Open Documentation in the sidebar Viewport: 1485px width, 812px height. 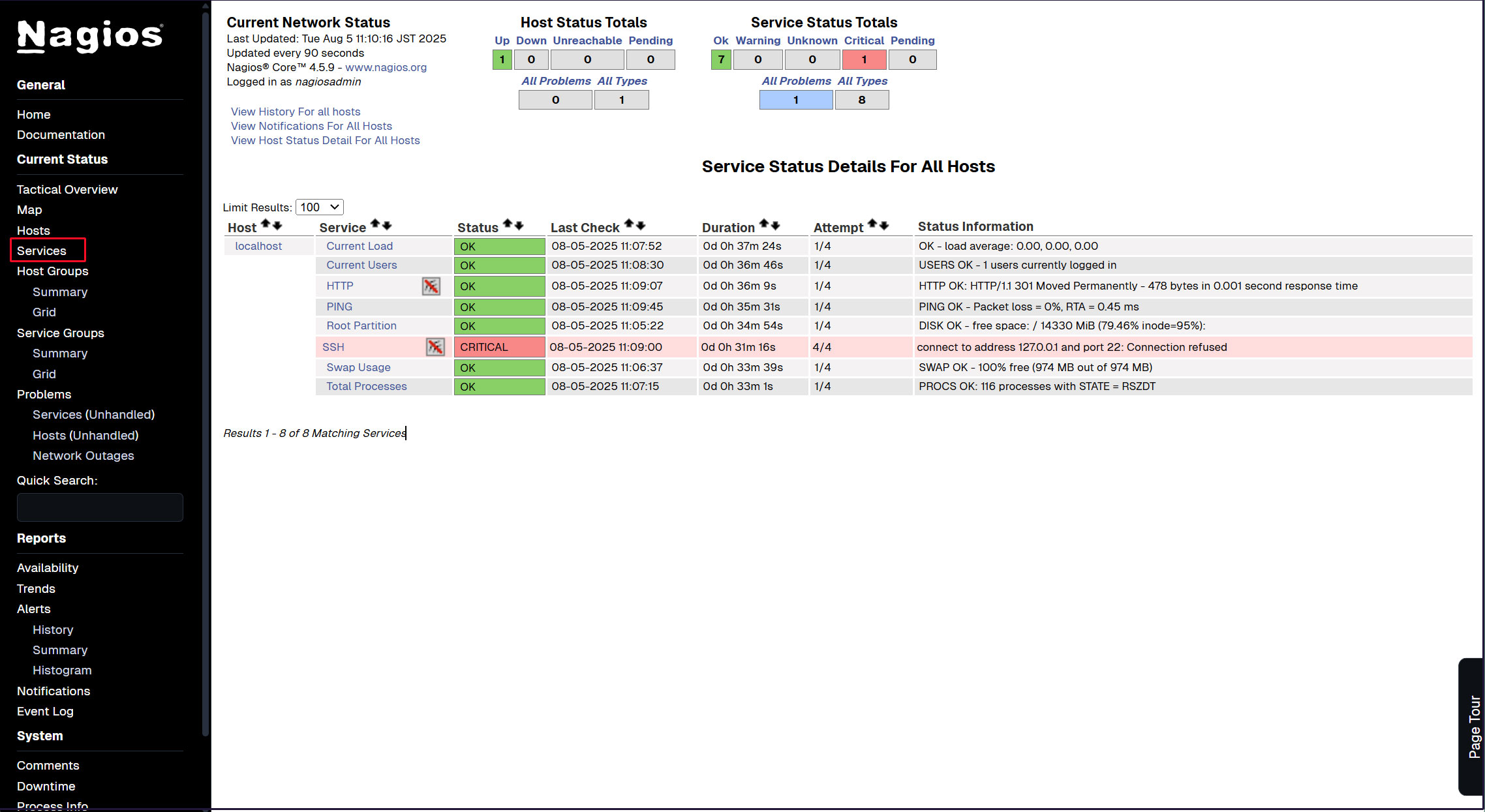61,135
